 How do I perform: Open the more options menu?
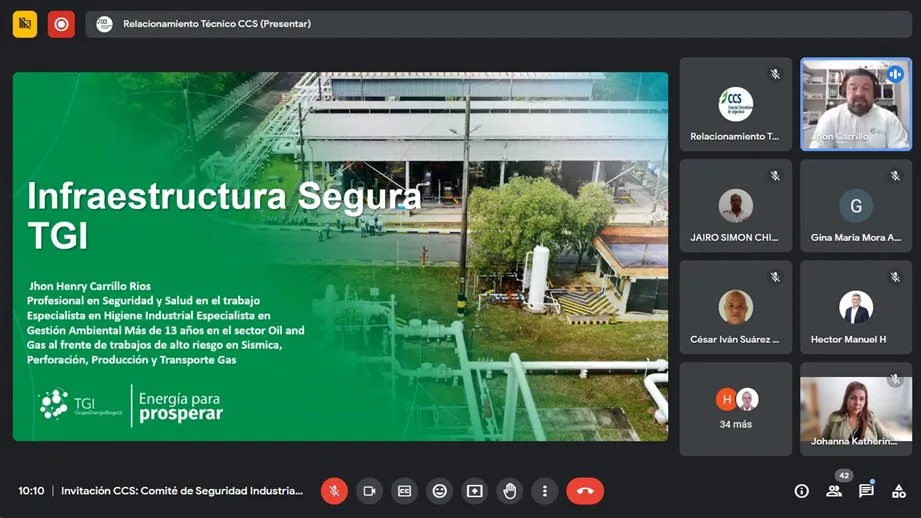544,491
